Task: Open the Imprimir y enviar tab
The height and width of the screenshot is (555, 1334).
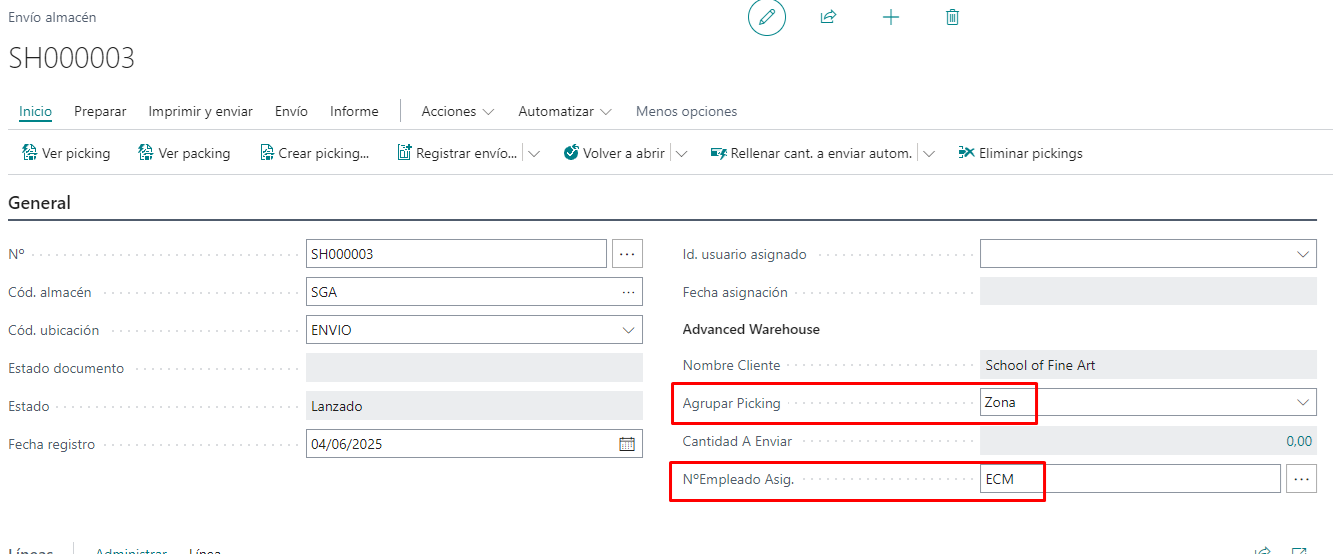Action: coord(201,111)
